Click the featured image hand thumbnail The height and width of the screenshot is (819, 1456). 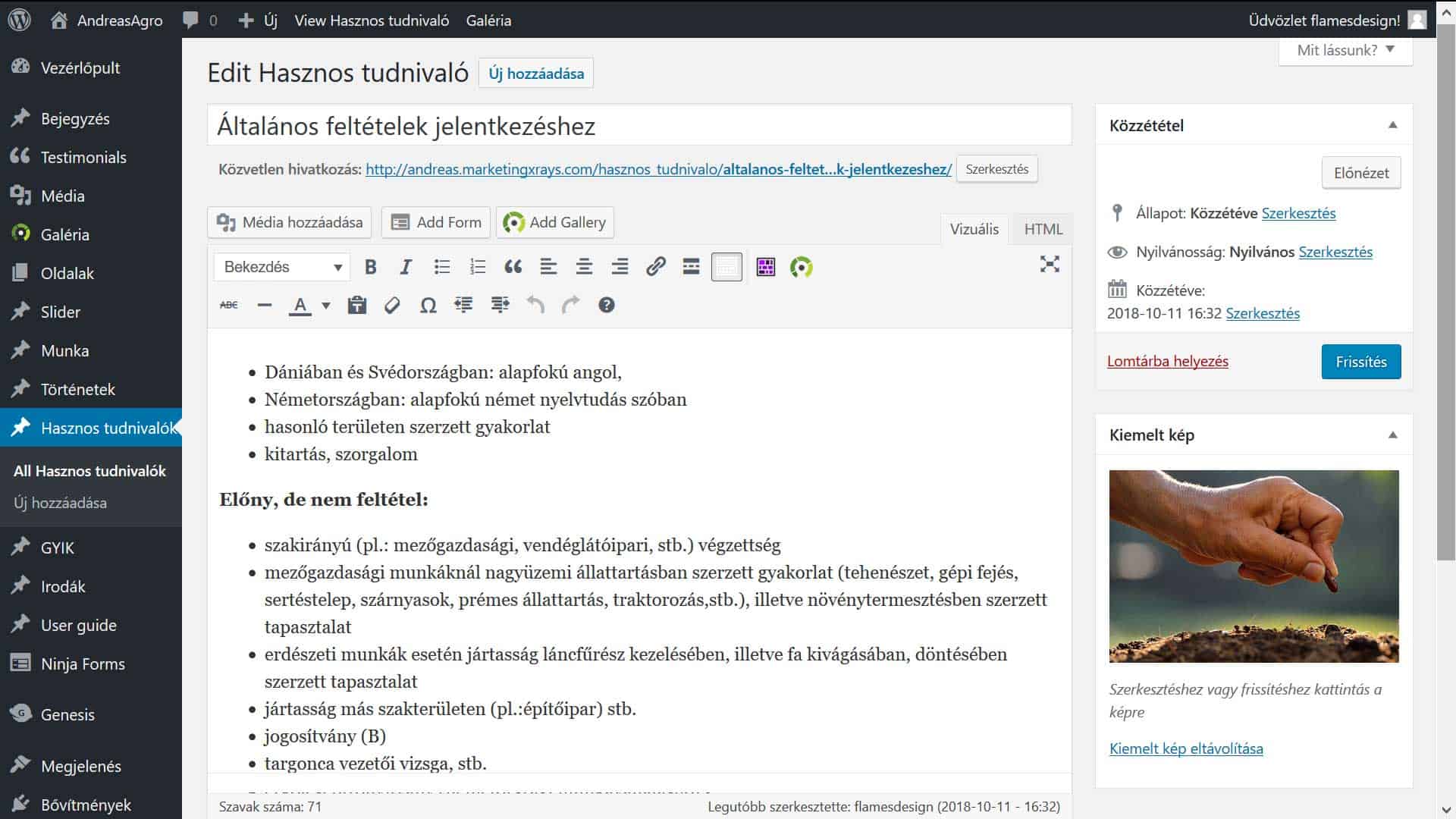point(1254,566)
